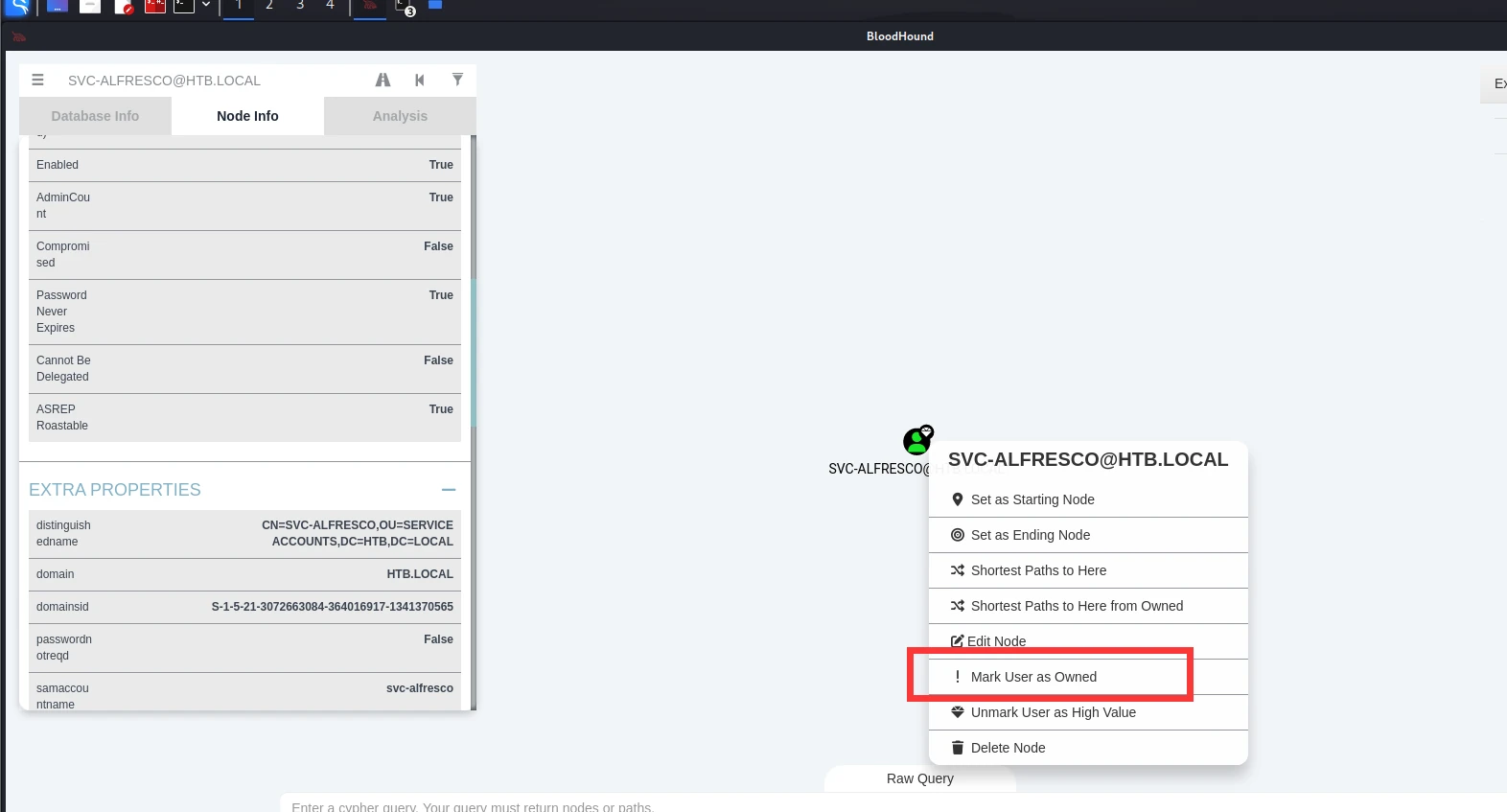The height and width of the screenshot is (812, 1507).
Task: Open the red root terminal taskbar icon
Action: coord(155,6)
